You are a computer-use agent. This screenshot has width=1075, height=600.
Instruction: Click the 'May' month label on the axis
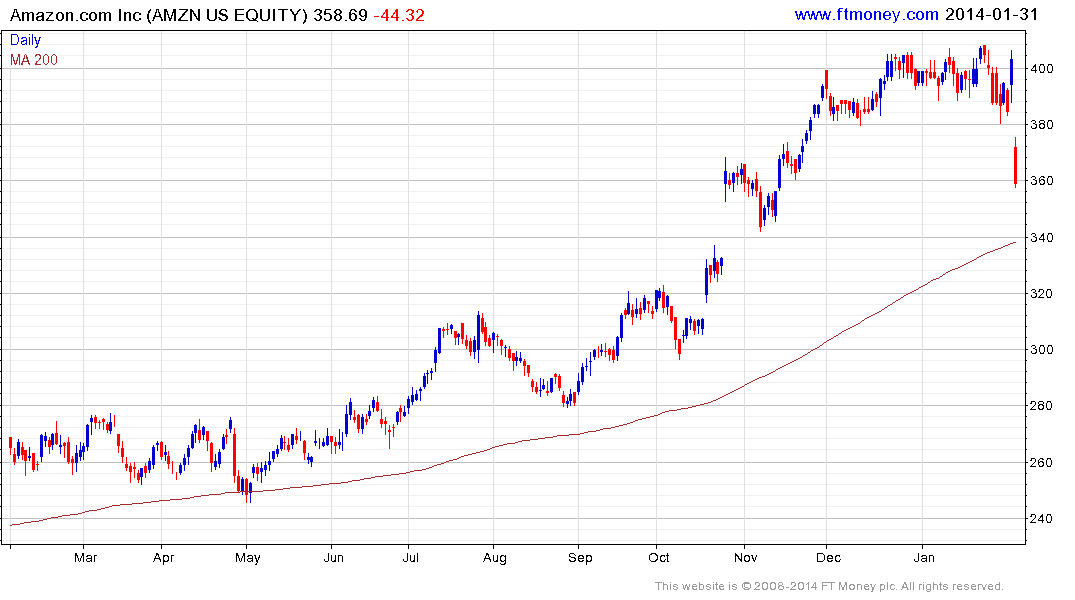point(247,557)
